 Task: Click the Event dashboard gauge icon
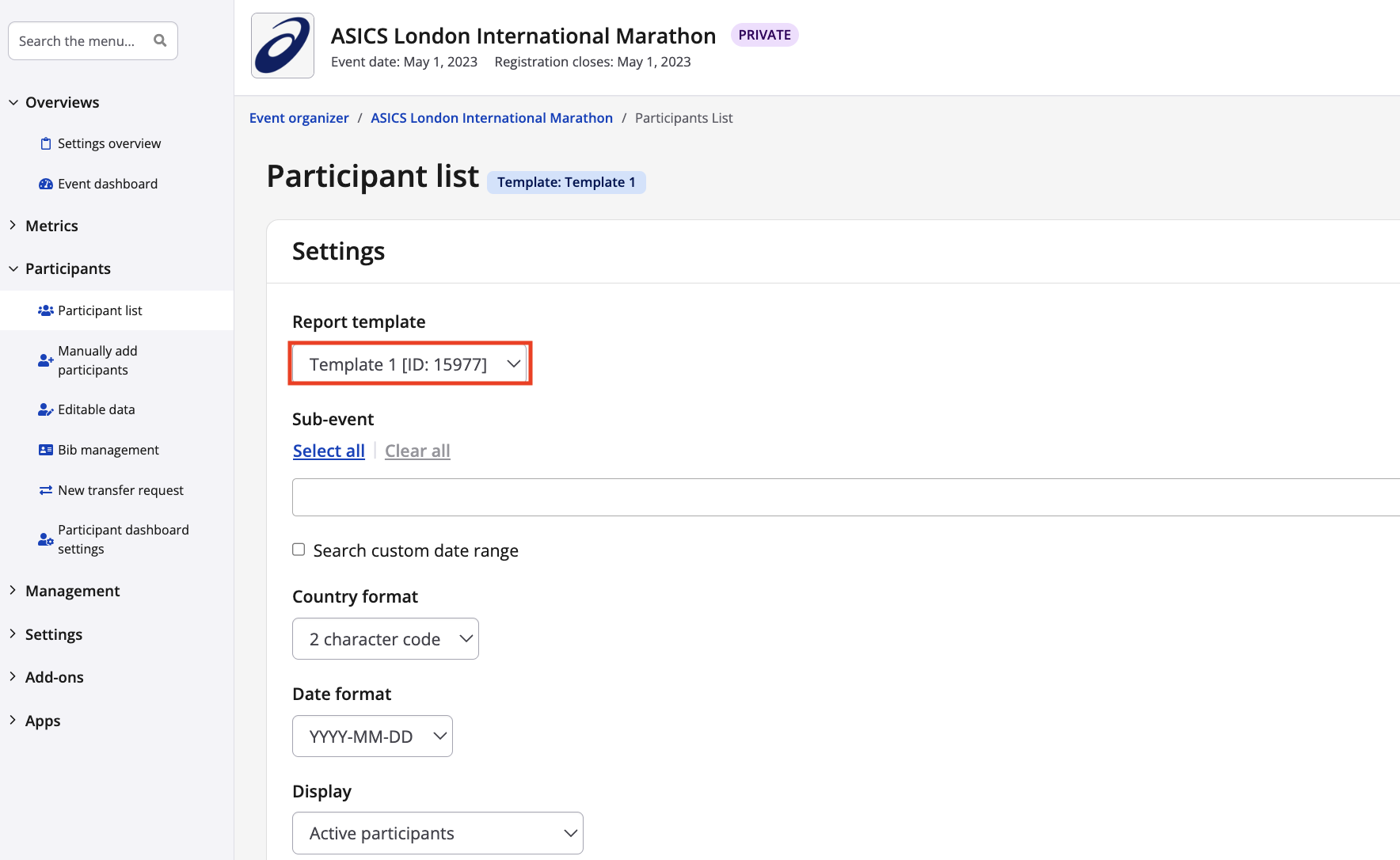[46, 184]
